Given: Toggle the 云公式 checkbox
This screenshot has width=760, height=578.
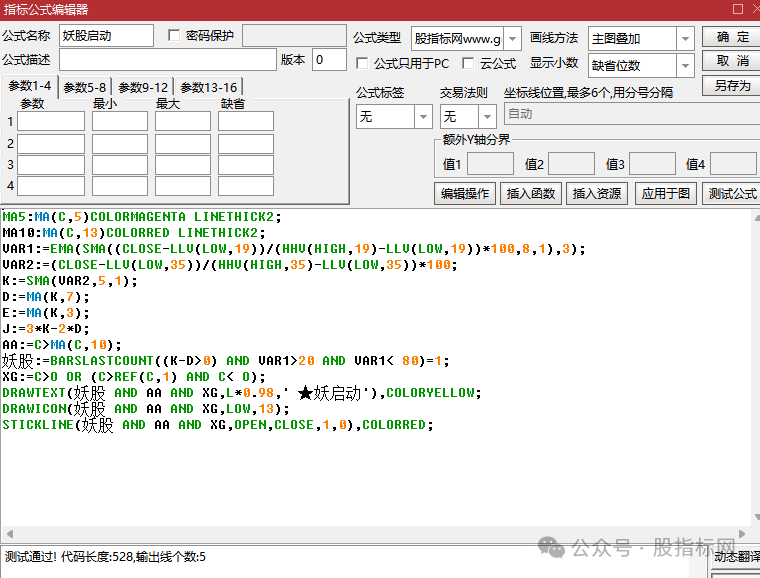Looking at the screenshot, I should point(468,63).
